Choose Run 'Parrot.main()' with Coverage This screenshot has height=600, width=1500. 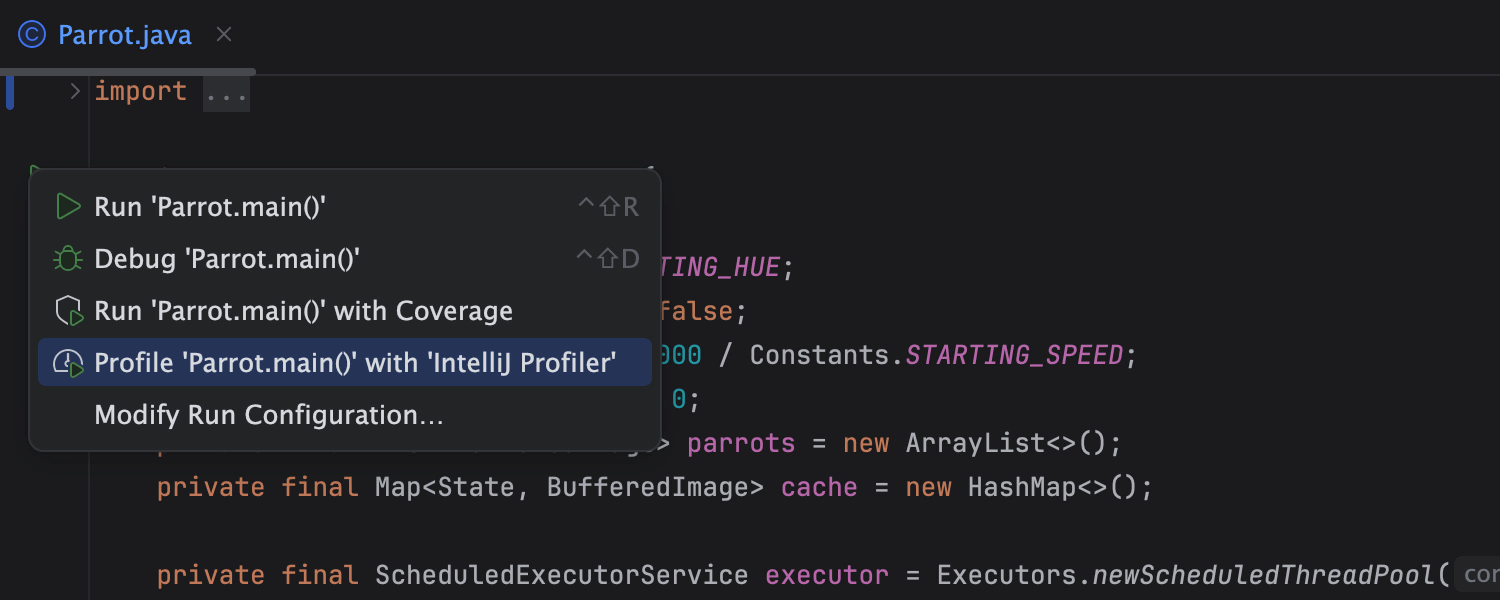pos(303,310)
